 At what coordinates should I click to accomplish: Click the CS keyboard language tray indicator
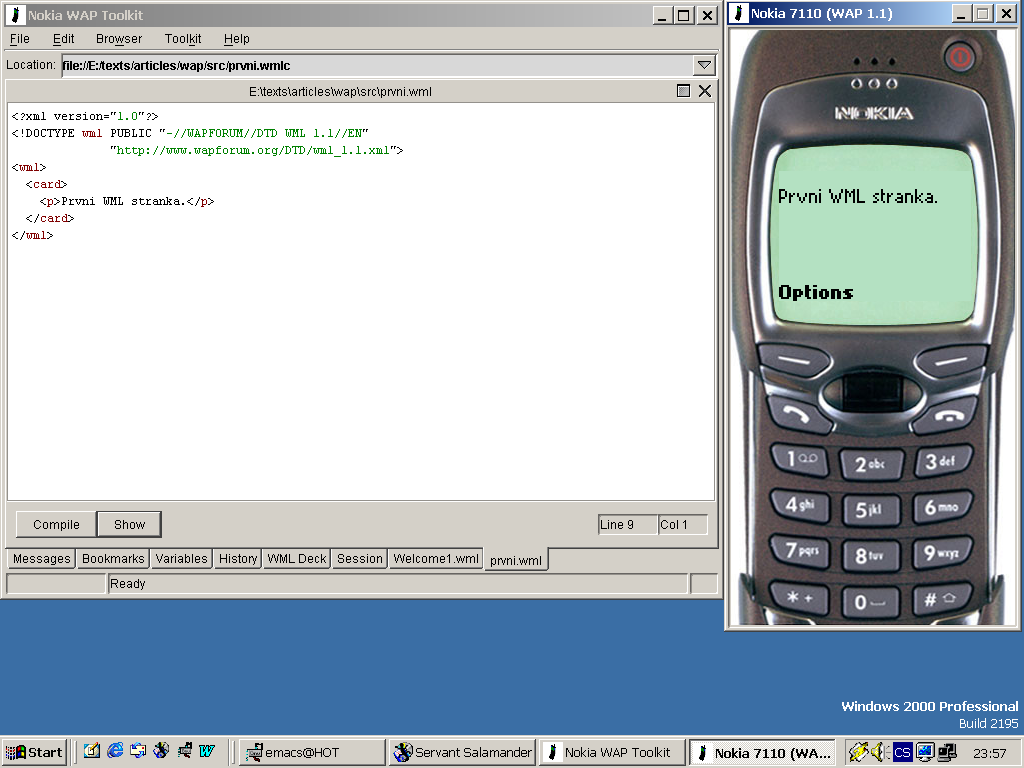903,752
